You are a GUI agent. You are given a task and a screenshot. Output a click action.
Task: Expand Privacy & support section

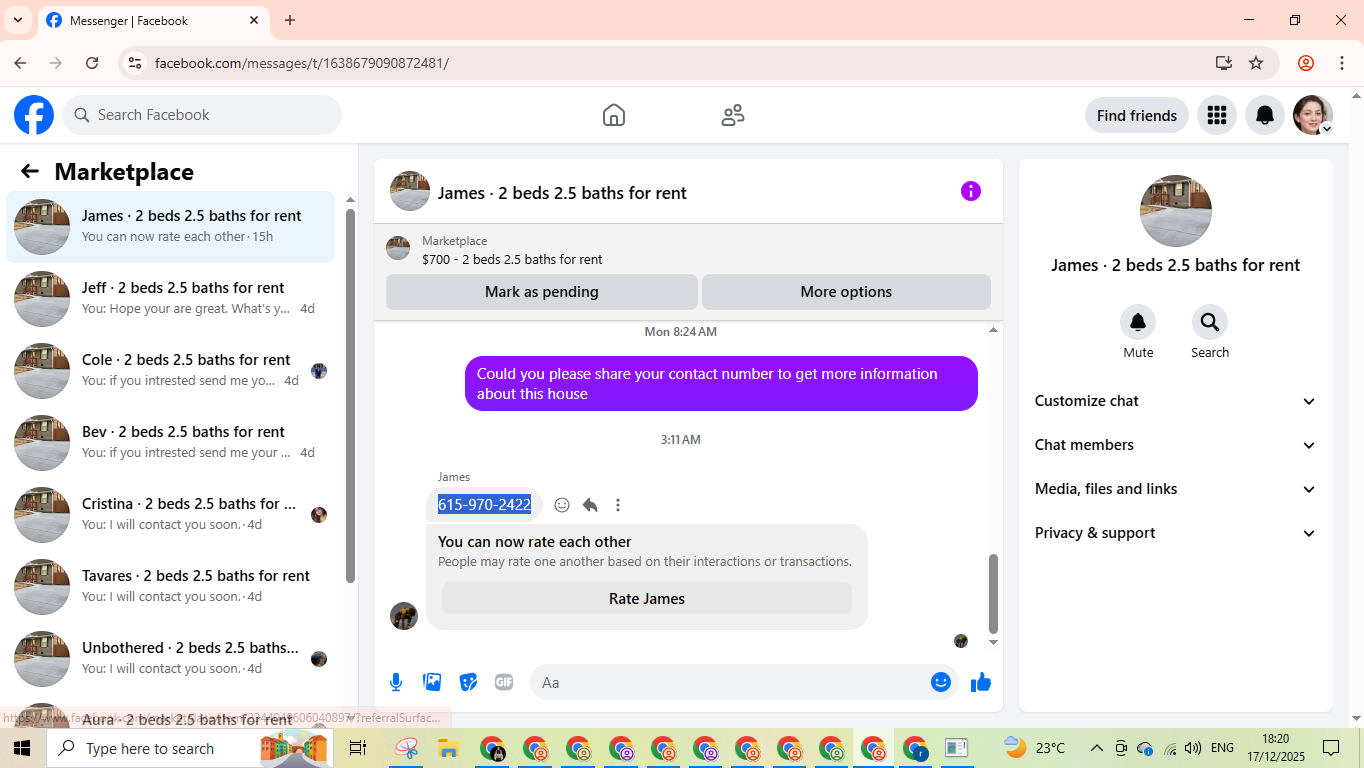pos(1176,533)
